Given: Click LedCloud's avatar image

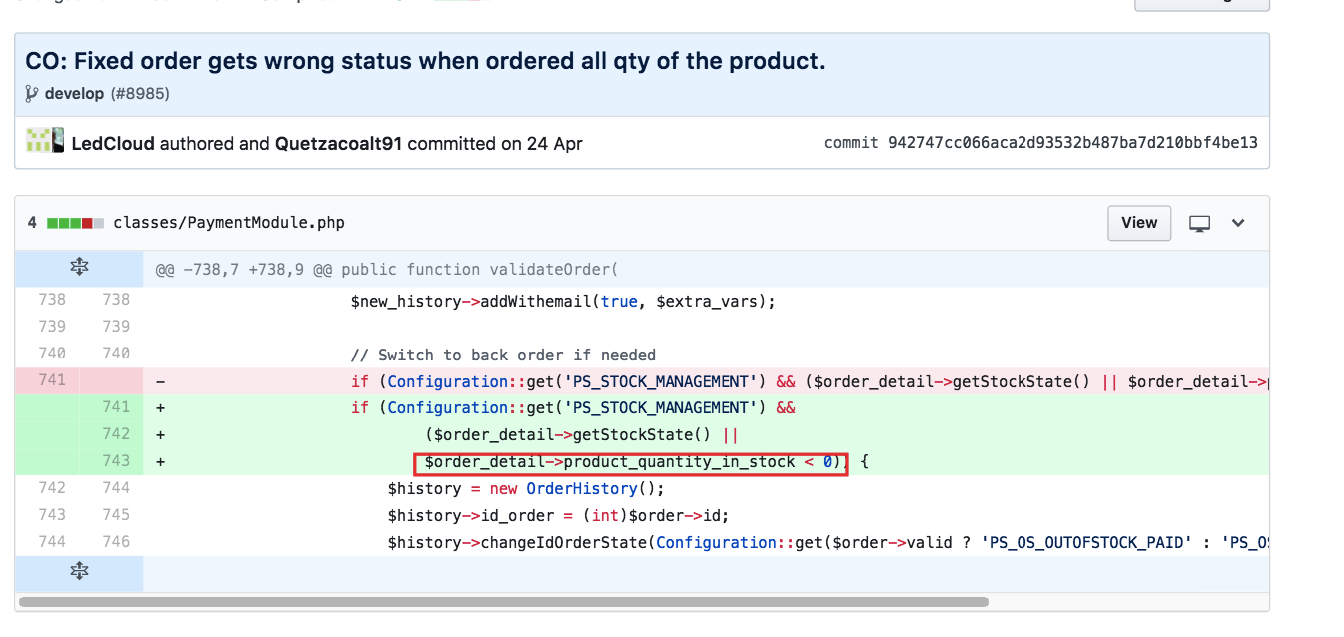Looking at the screenshot, I should tap(45, 142).
